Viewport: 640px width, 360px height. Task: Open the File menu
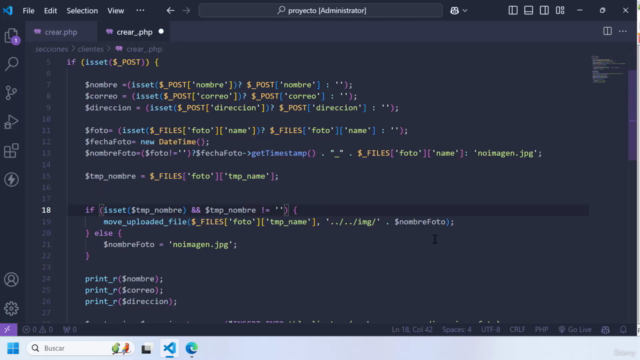[28, 11]
